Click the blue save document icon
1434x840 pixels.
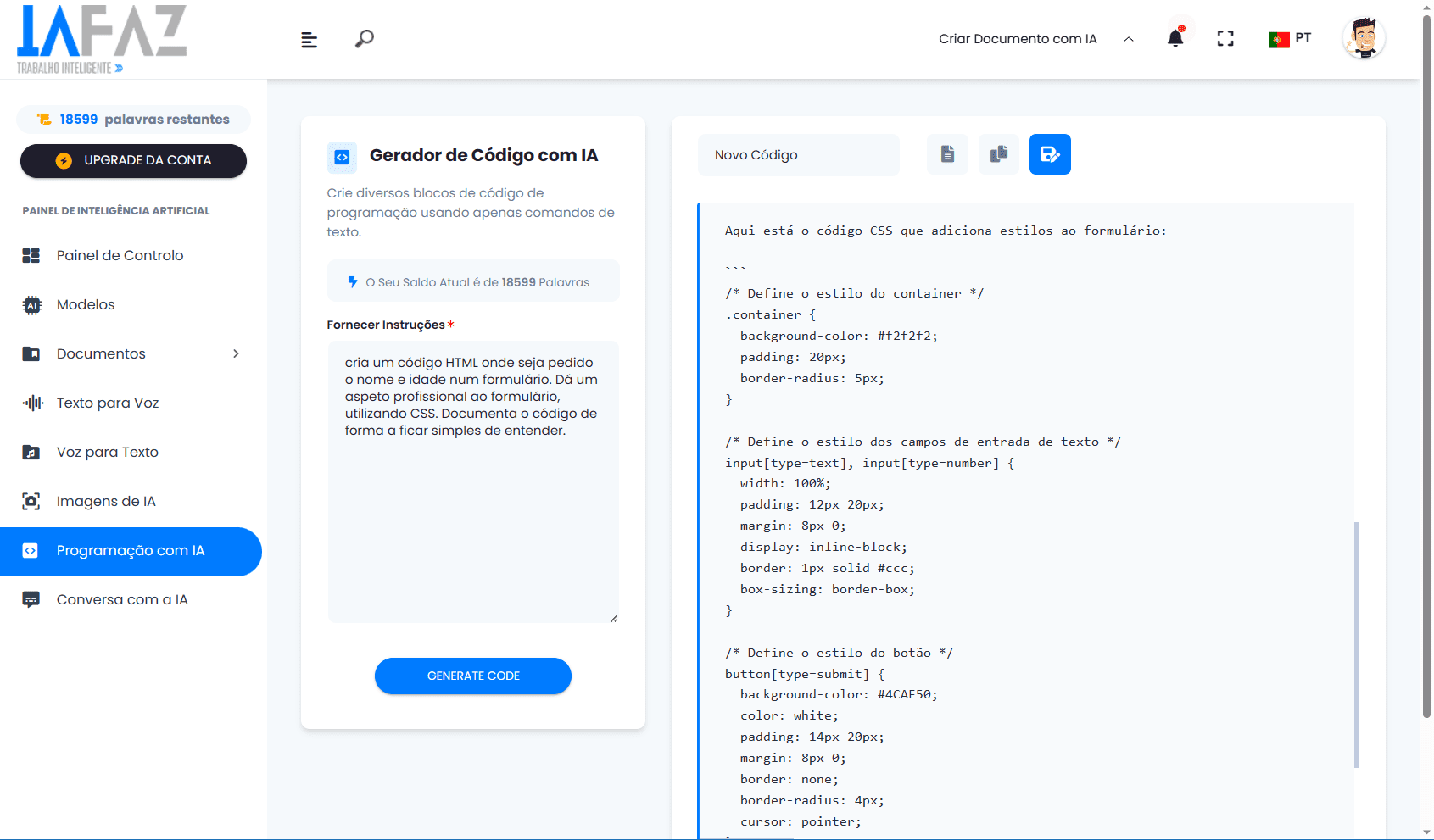click(x=1050, y=154)
